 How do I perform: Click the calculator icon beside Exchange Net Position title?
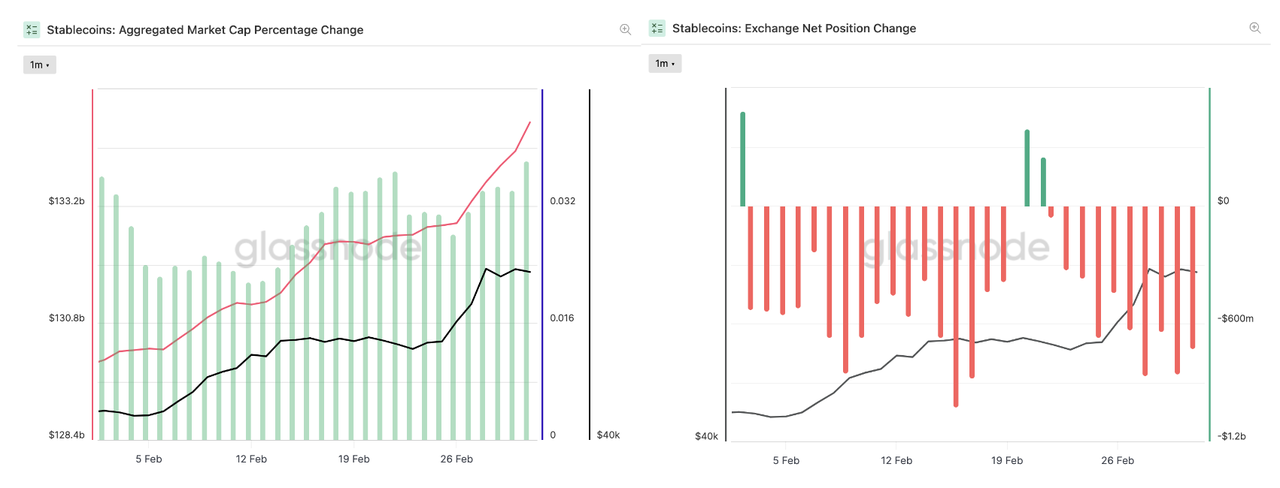click(x=657, y=28)
